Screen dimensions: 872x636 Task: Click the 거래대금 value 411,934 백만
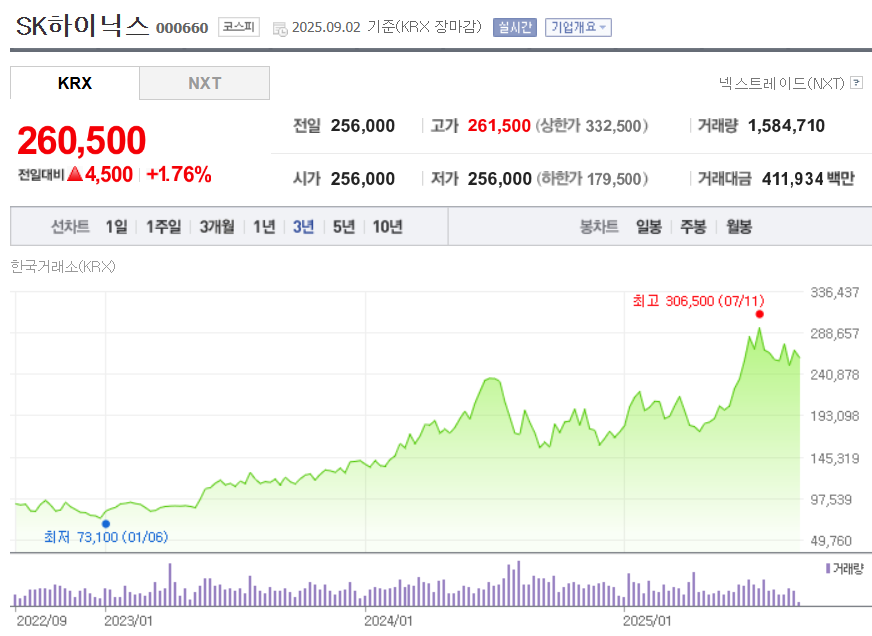pos(809,178)
